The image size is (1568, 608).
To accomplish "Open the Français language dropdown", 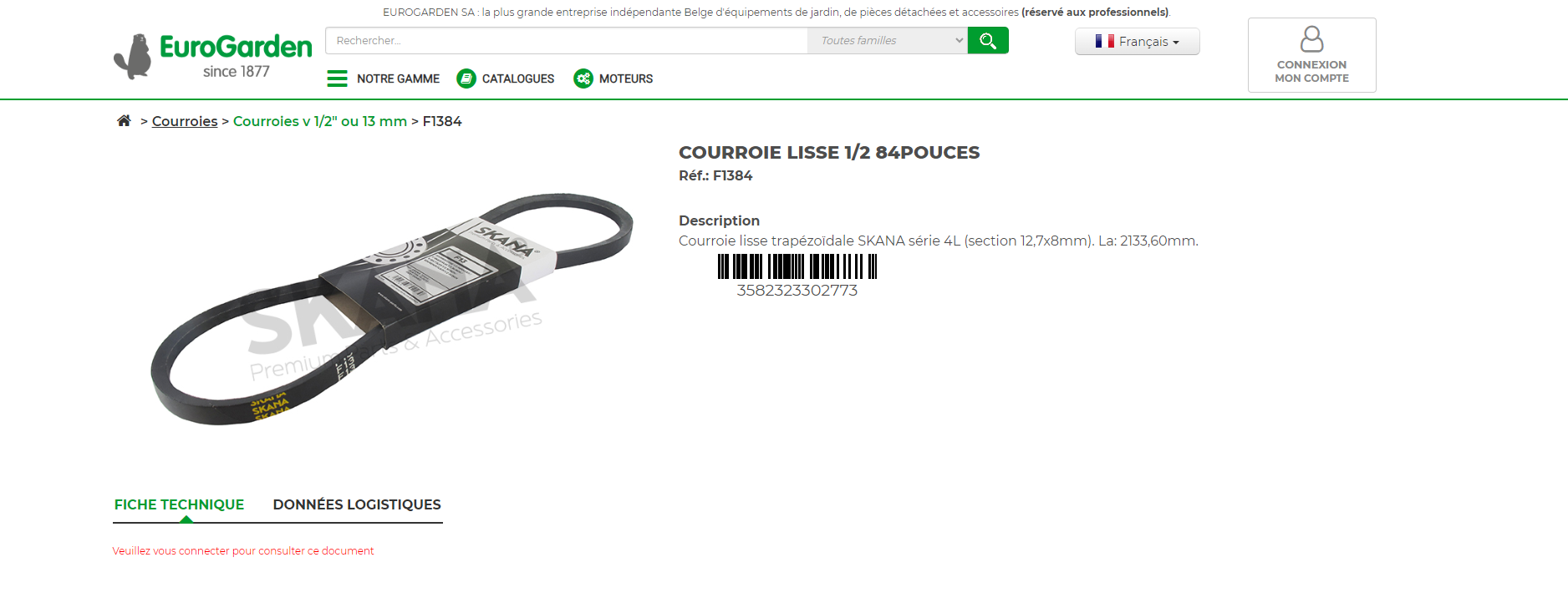I will [x=1138, y=41].
